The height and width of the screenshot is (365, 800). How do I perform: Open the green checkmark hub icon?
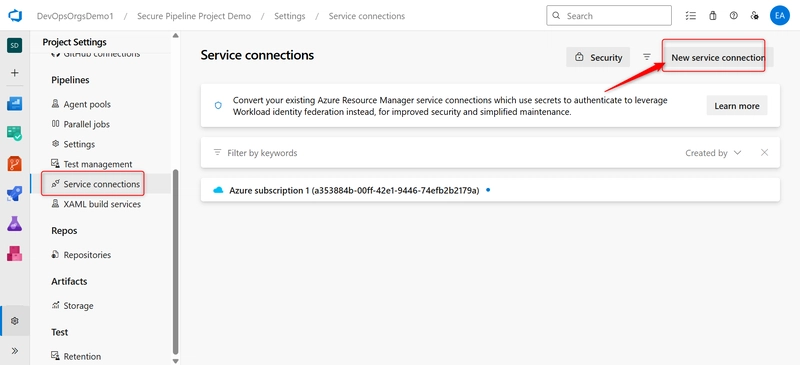(x=14, y=134)
